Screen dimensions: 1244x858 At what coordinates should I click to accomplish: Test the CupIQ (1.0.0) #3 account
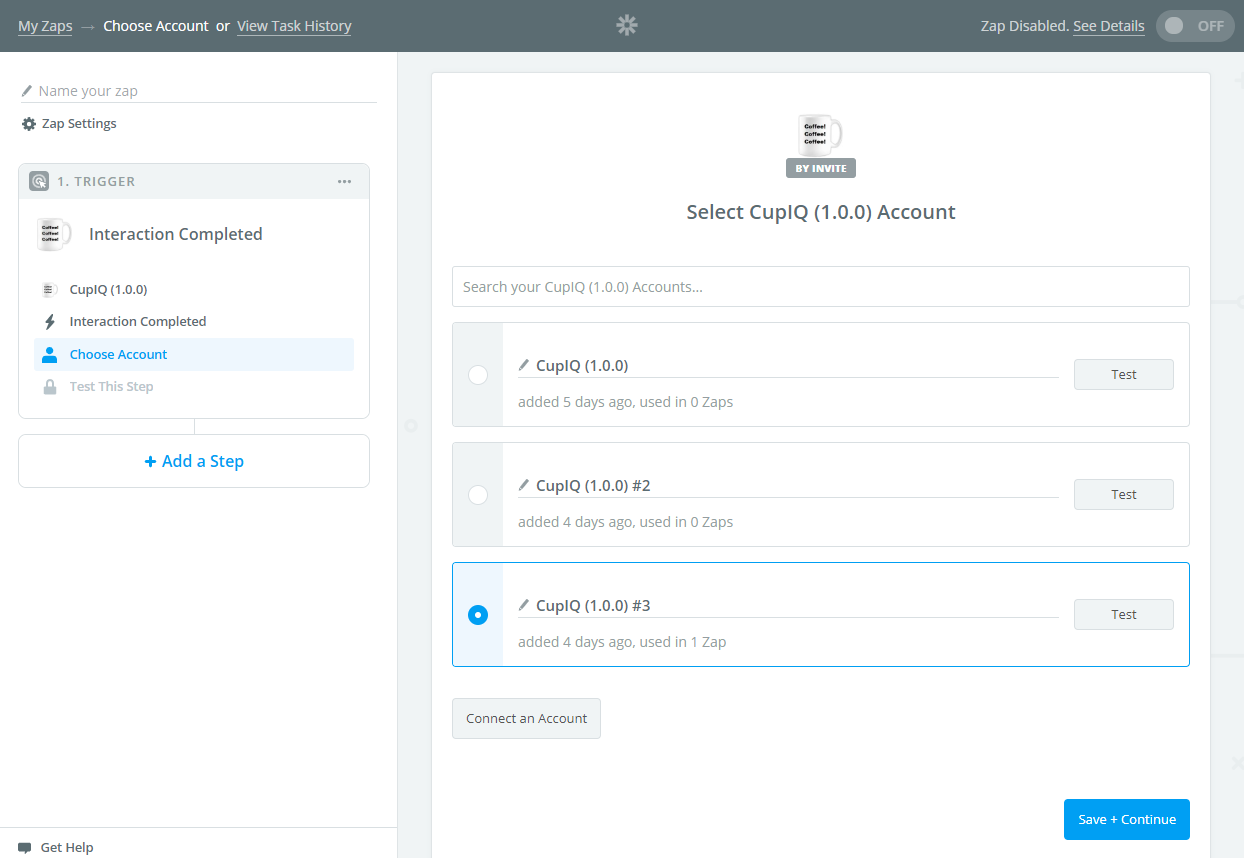[1124, 614]
